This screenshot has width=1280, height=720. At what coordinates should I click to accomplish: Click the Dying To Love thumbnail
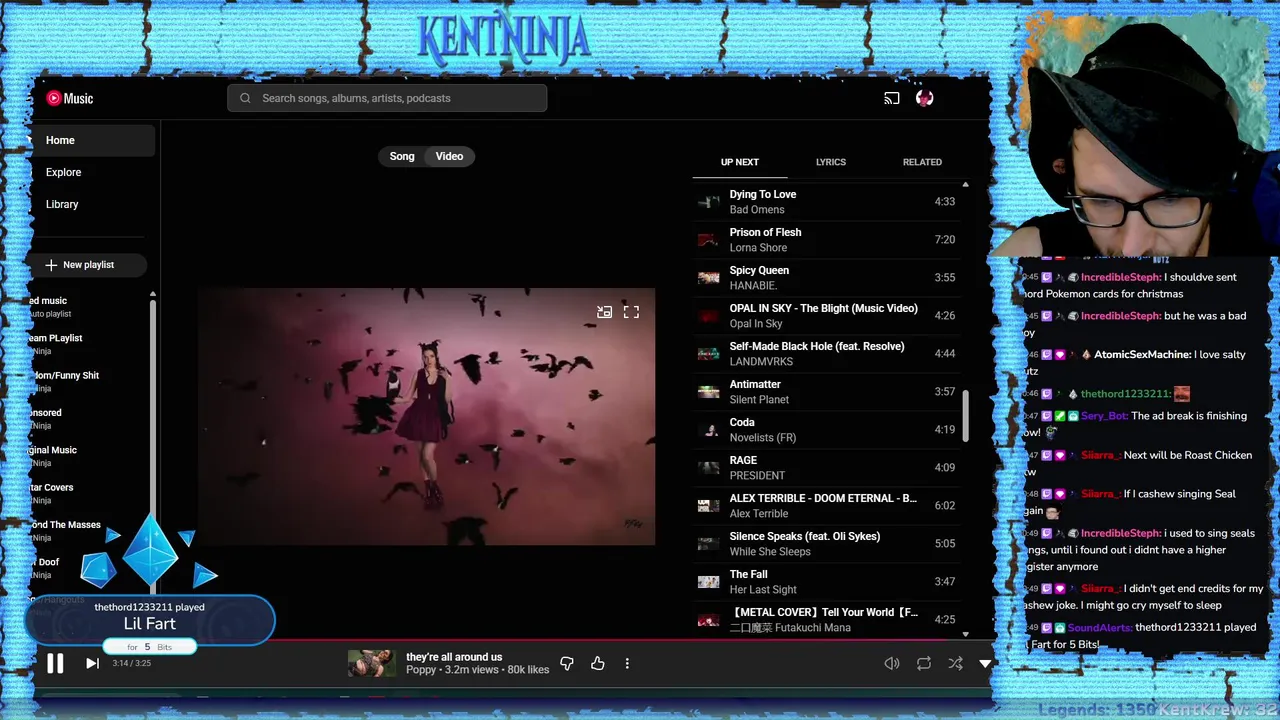tap(708, 202)
